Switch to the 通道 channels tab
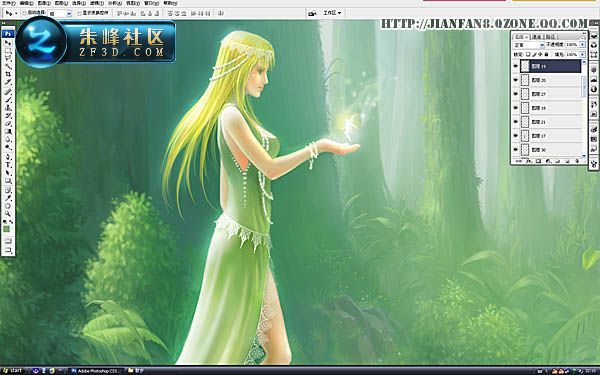 [536, 37]
